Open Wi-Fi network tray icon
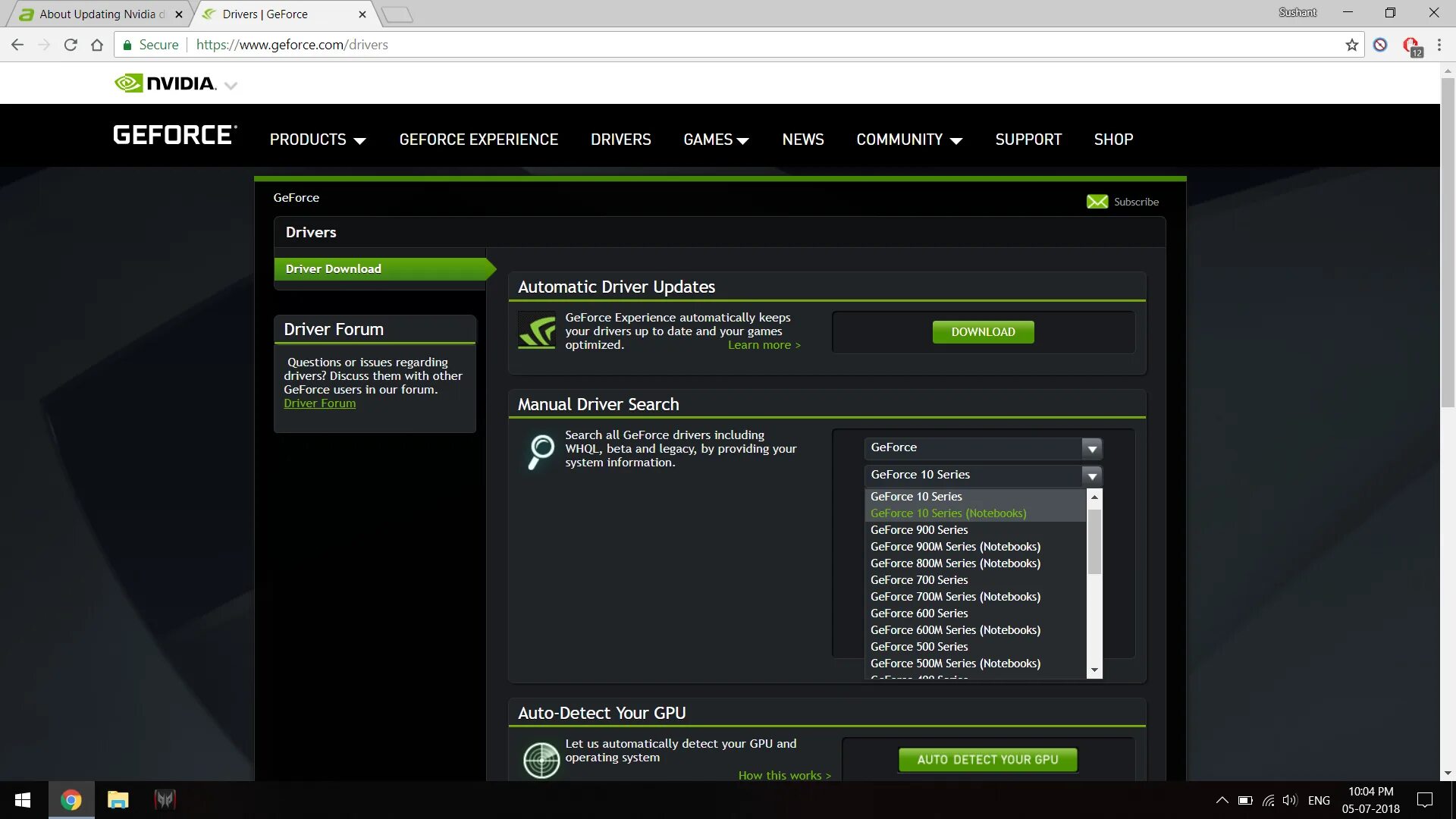Viewport: 1456px width, 819px height. pyautogui.click(x=1268, y=800)
